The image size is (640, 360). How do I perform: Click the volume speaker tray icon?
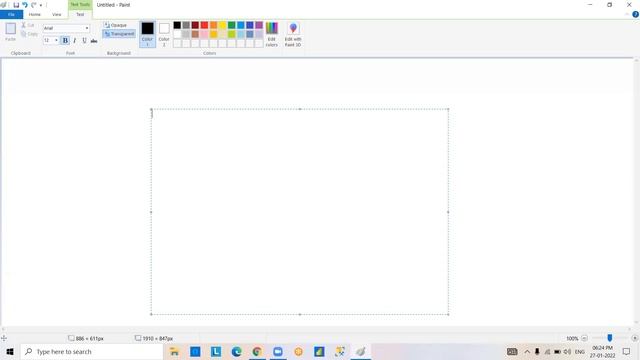[x=567, y=351]
